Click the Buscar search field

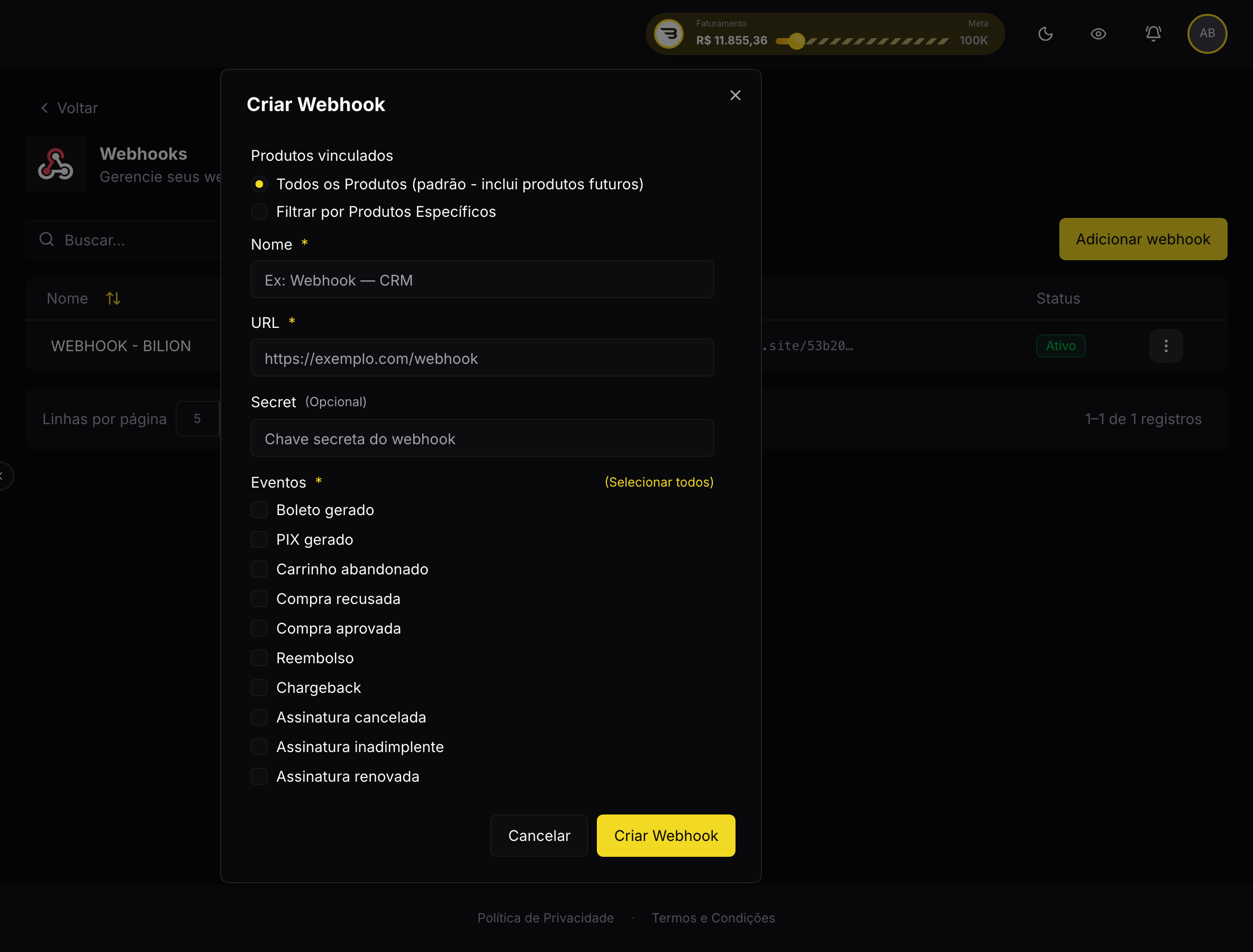[x=123, y=240]
